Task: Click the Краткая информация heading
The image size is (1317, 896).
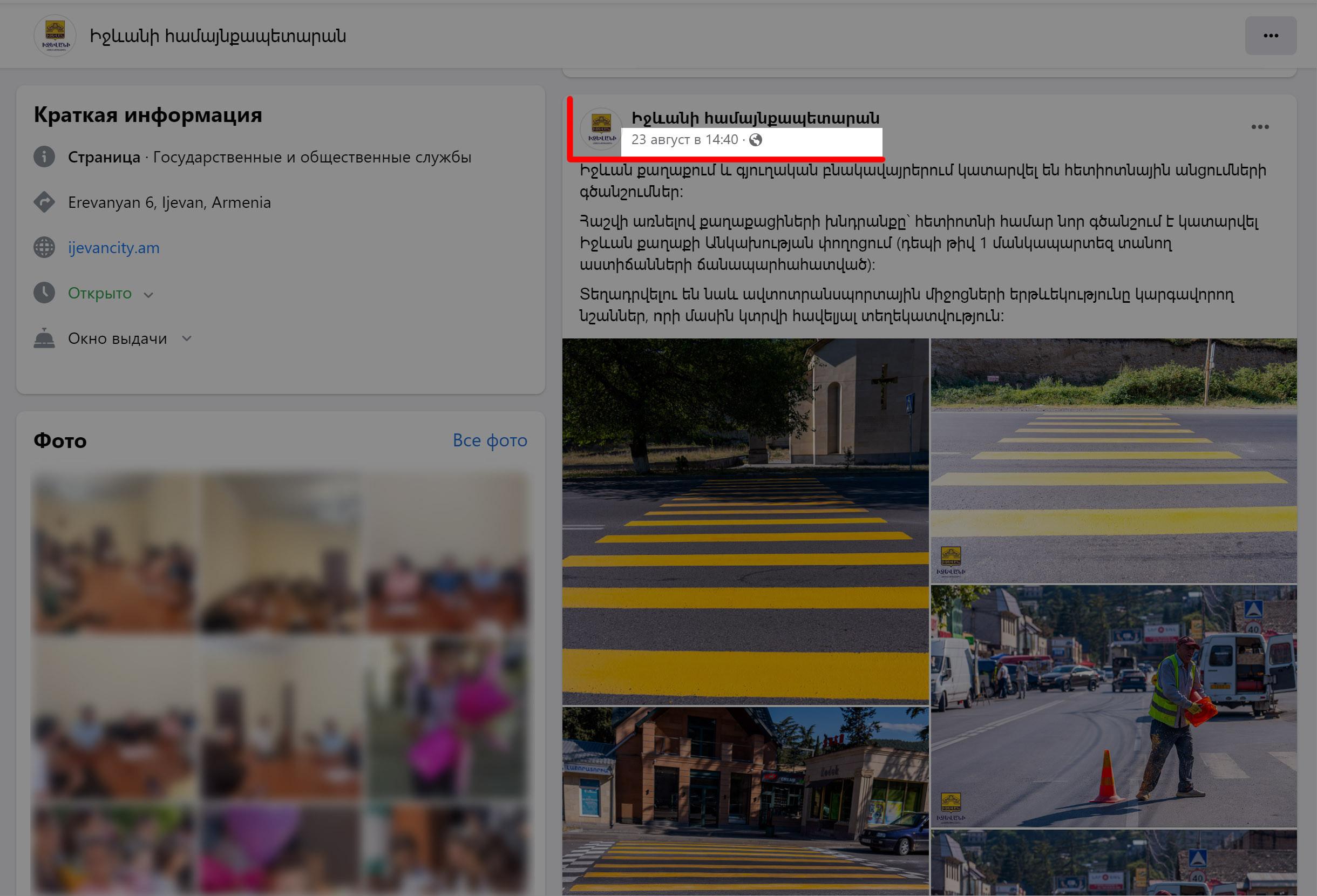Action: (x=148, y=115)
